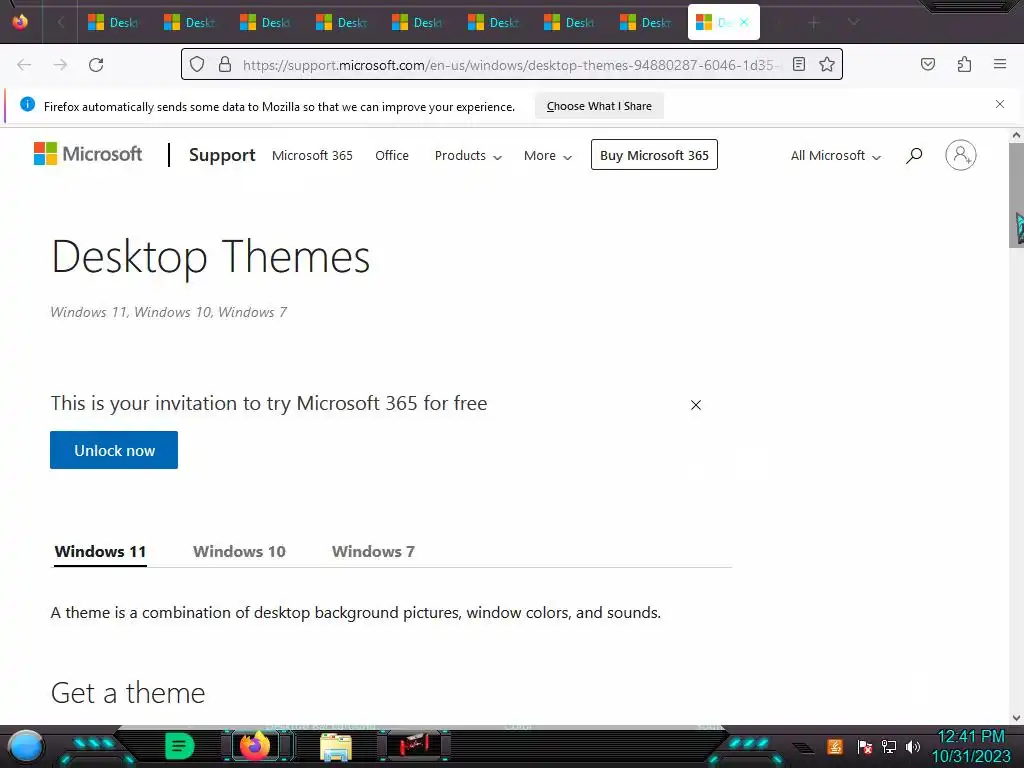Viewport: 1024px width, 768px height.
Task: Open the Action Center flag tray icon
Action: pyautogui.click(x=864, y=746)
